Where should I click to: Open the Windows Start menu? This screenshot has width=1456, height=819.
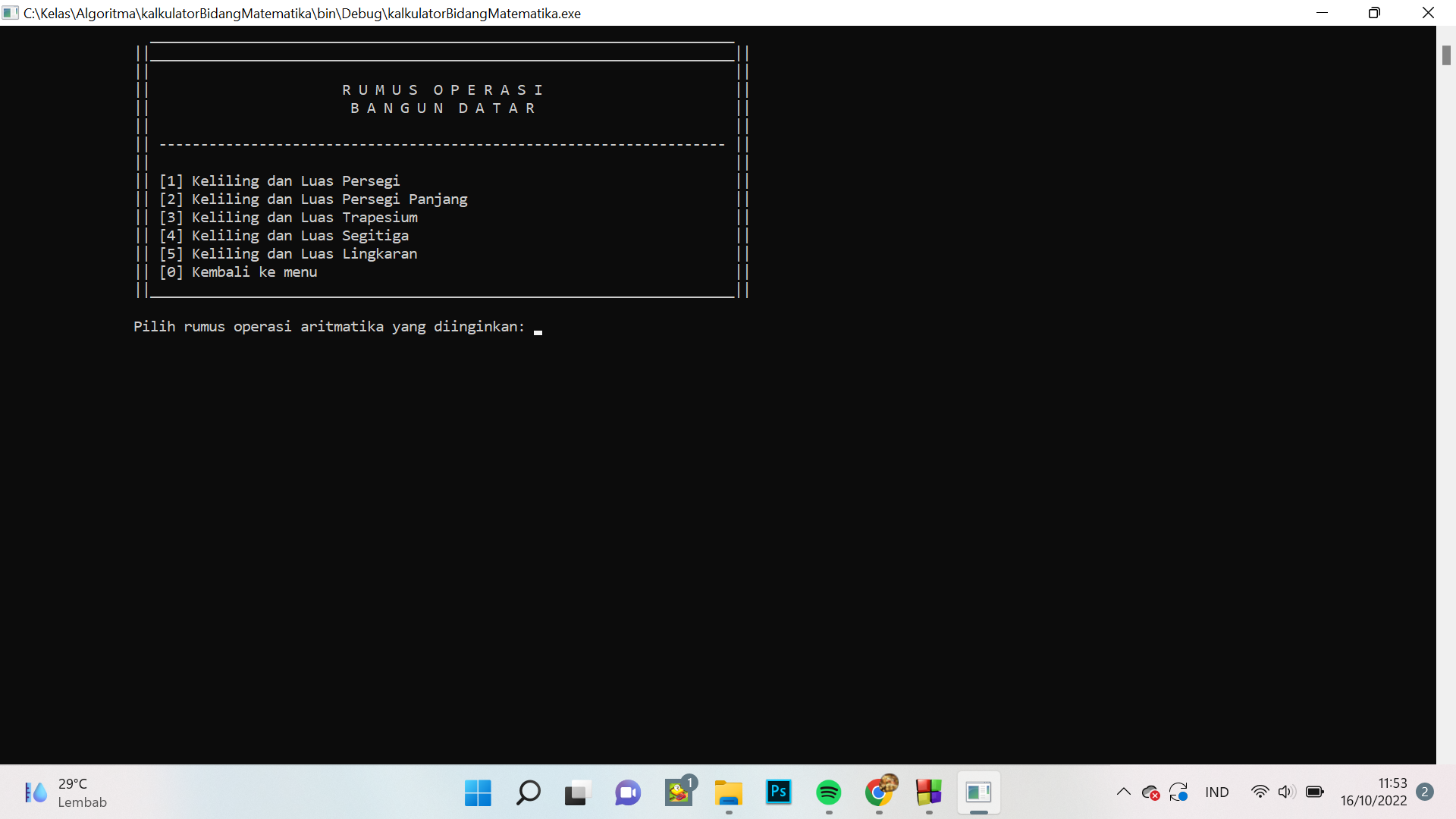[x=478, y=793]
